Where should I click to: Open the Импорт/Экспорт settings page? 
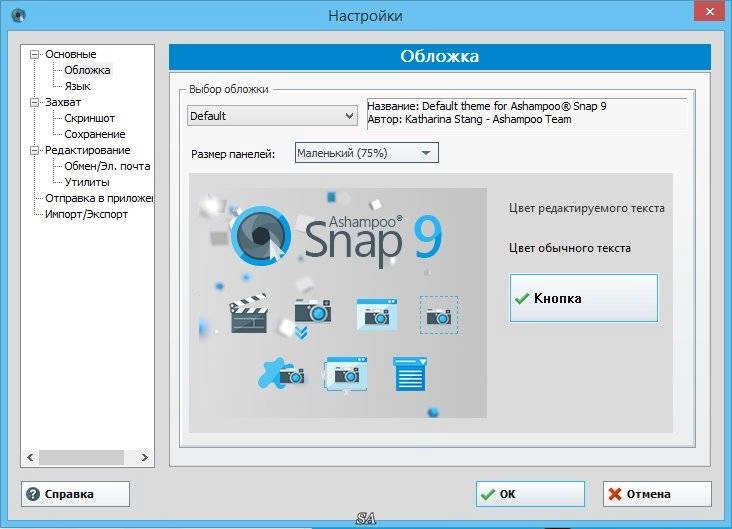pos(86,214)
